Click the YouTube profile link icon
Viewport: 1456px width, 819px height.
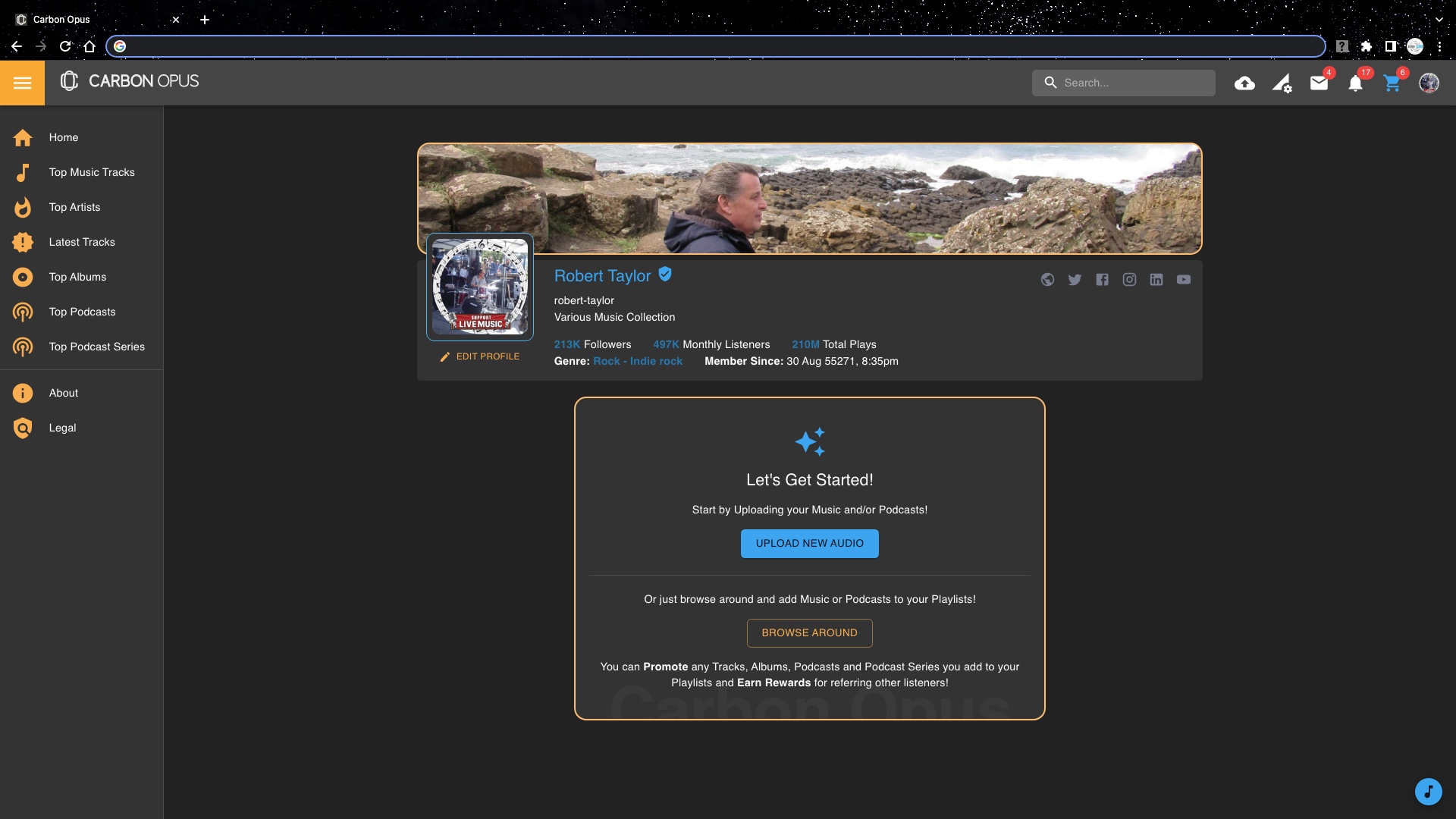pos(1183,280)
